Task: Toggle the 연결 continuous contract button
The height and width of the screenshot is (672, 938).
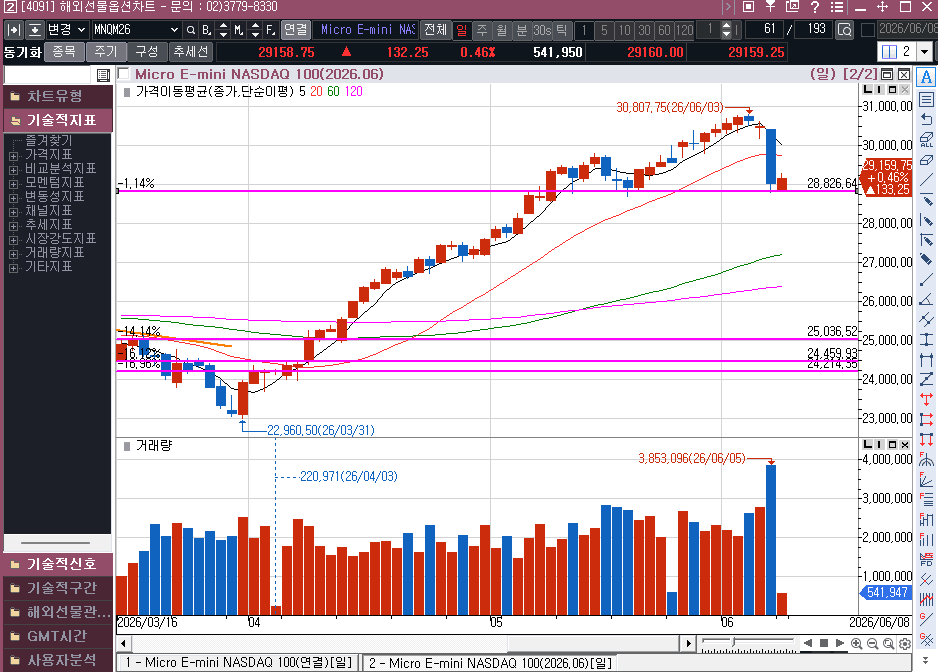Action: (x=295, y=29)
